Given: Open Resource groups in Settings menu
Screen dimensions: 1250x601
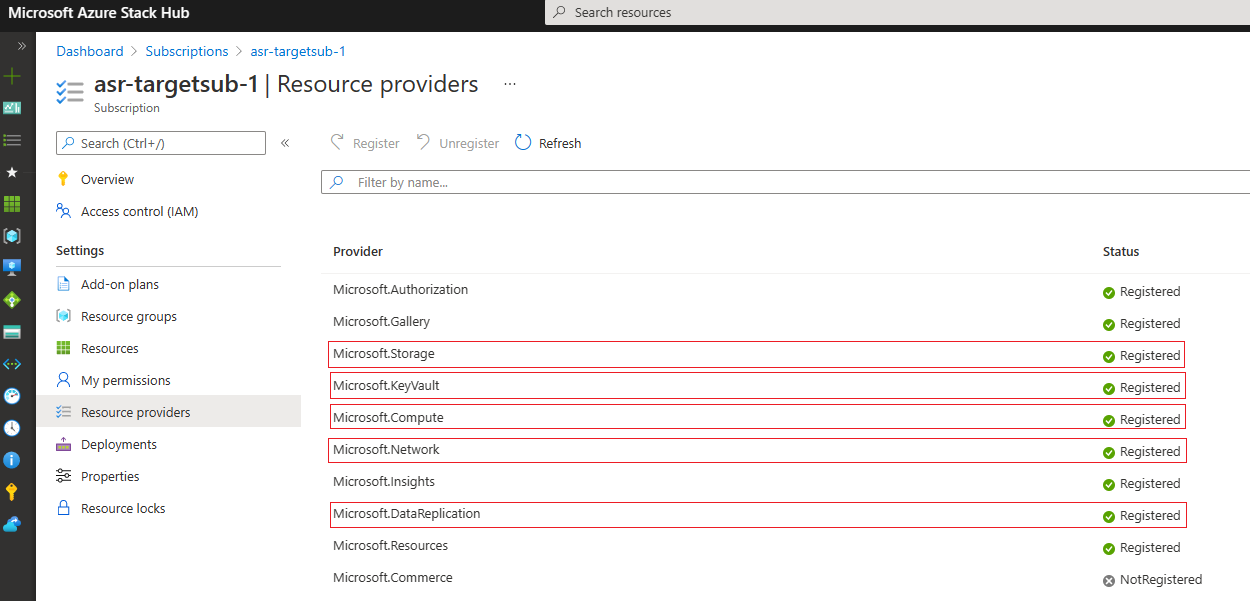Looking at the screenshot, I should click(128, 316).
